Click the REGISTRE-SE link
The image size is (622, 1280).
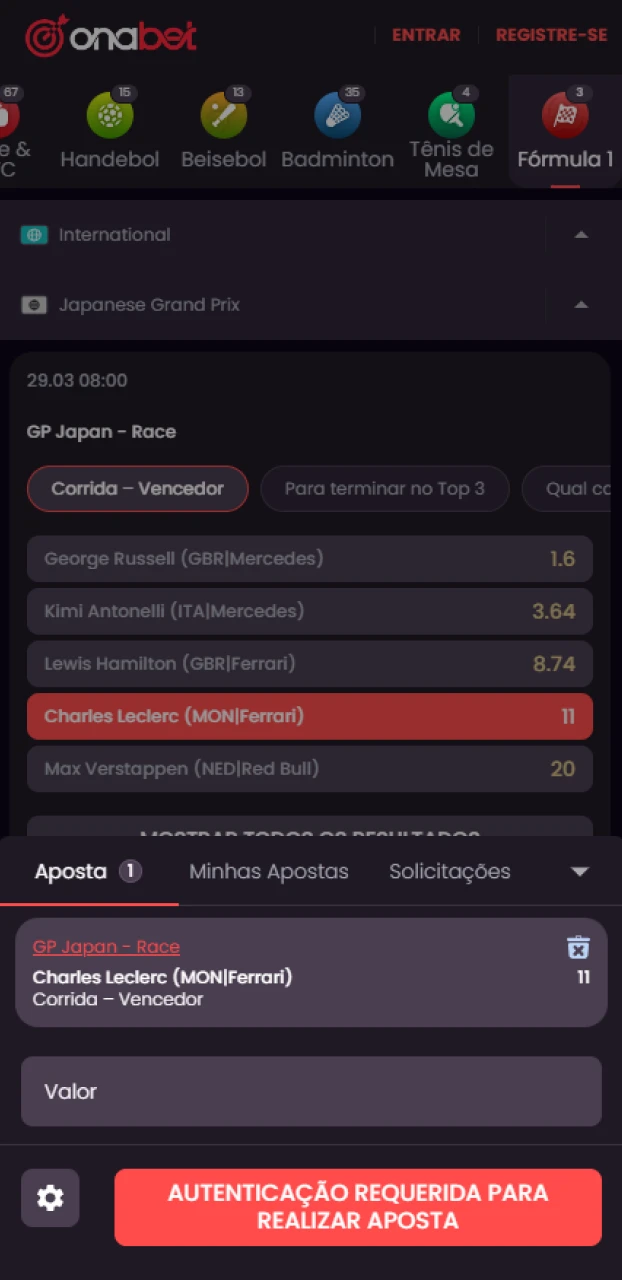(551, 34)
